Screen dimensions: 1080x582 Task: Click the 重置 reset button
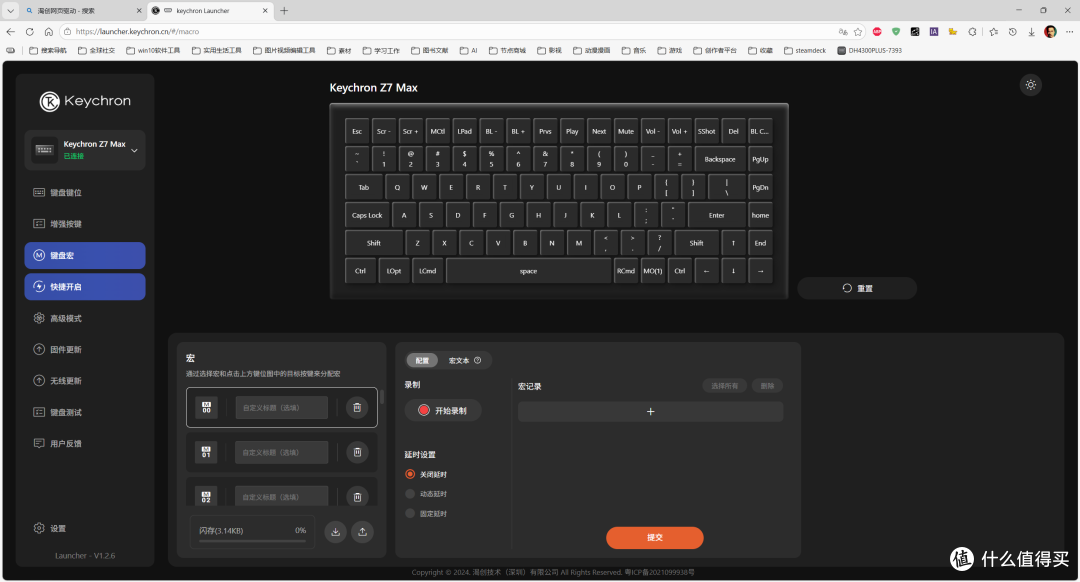point(857,288)
